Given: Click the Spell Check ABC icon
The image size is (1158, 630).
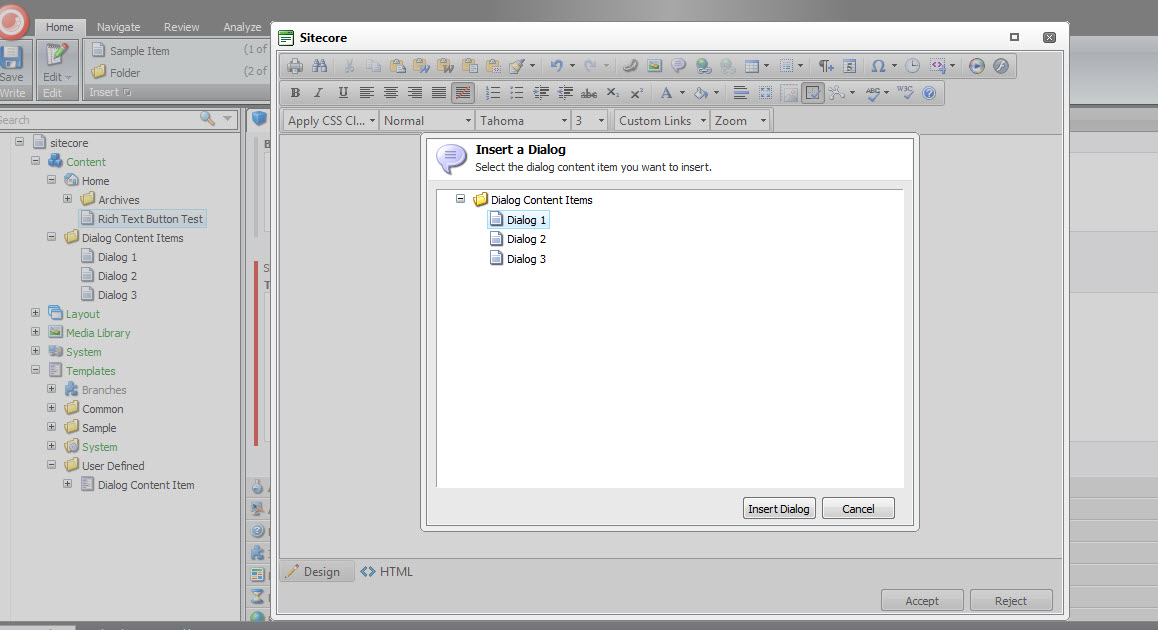Looking at the screenshot, I should pyautogui.click(x=873, y=93).
